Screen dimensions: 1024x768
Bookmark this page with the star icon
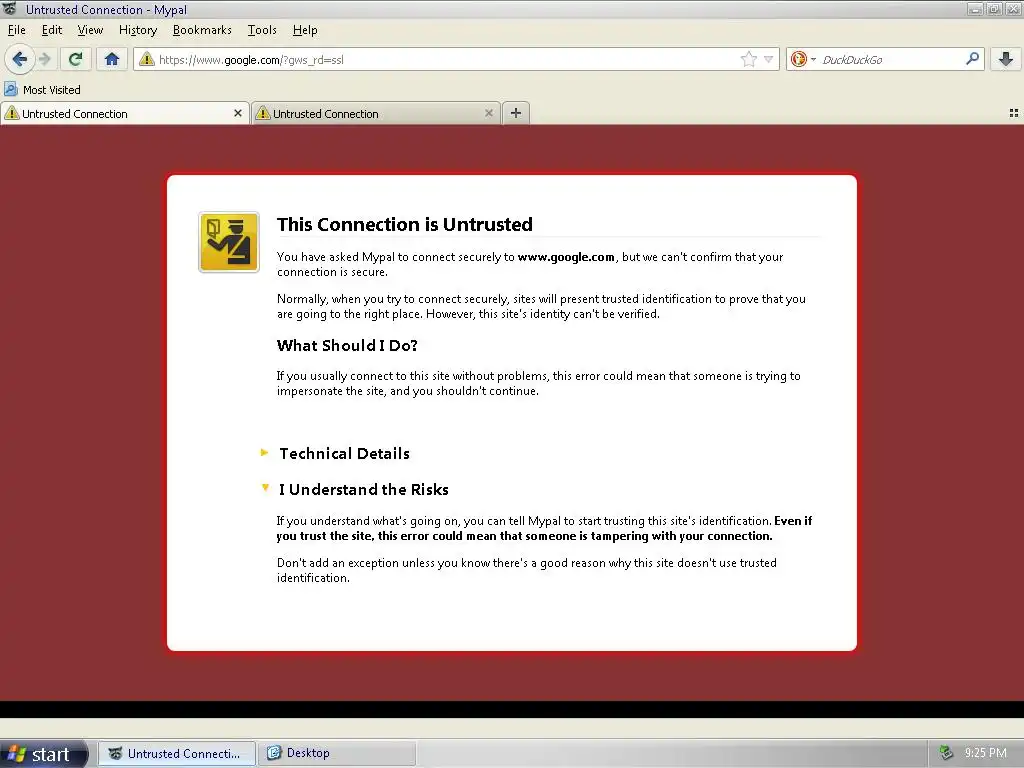click(748, 59)
